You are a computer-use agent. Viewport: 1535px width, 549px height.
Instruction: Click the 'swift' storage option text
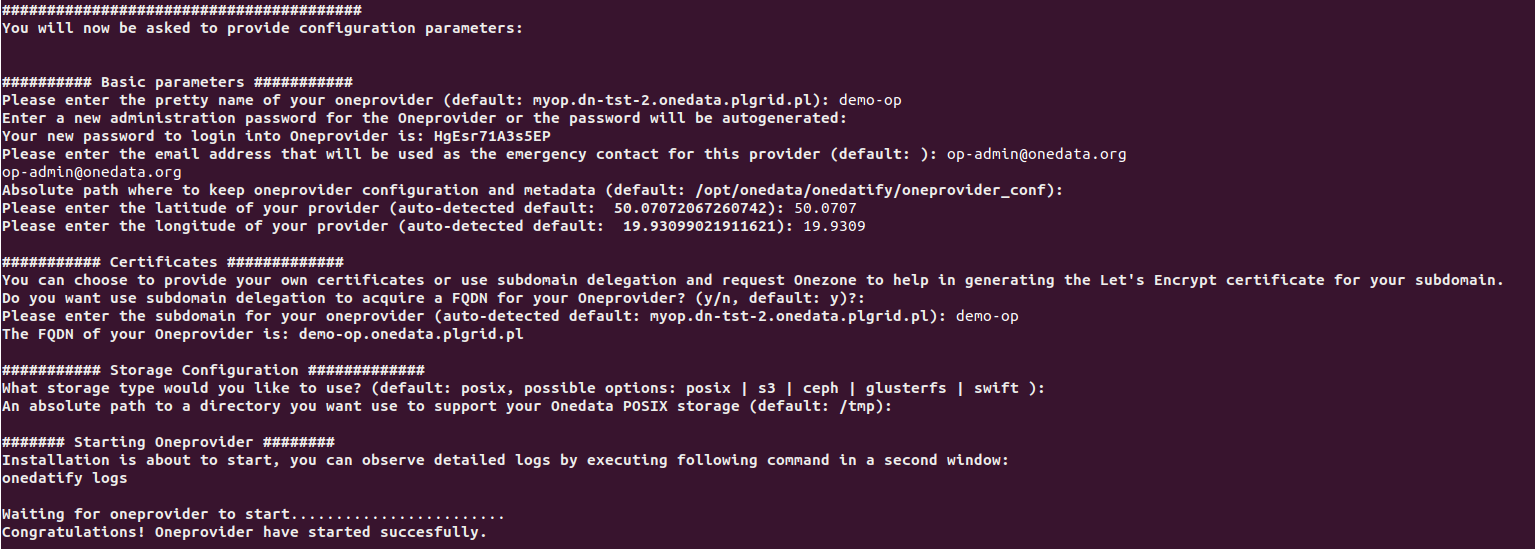coord(996,388)
